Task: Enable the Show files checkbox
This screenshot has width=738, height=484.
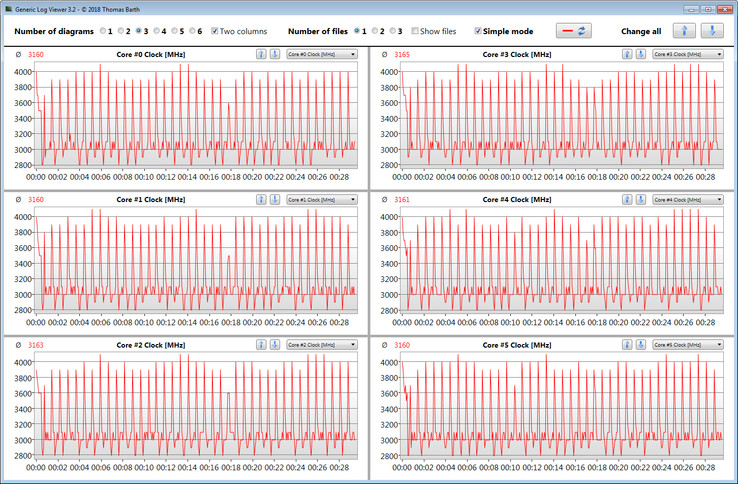Action: [415, 31]
